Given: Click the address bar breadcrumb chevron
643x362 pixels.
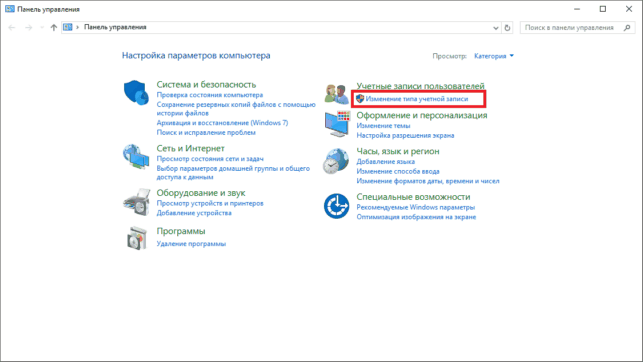Looking at the screenshot, I should point(78,27).
